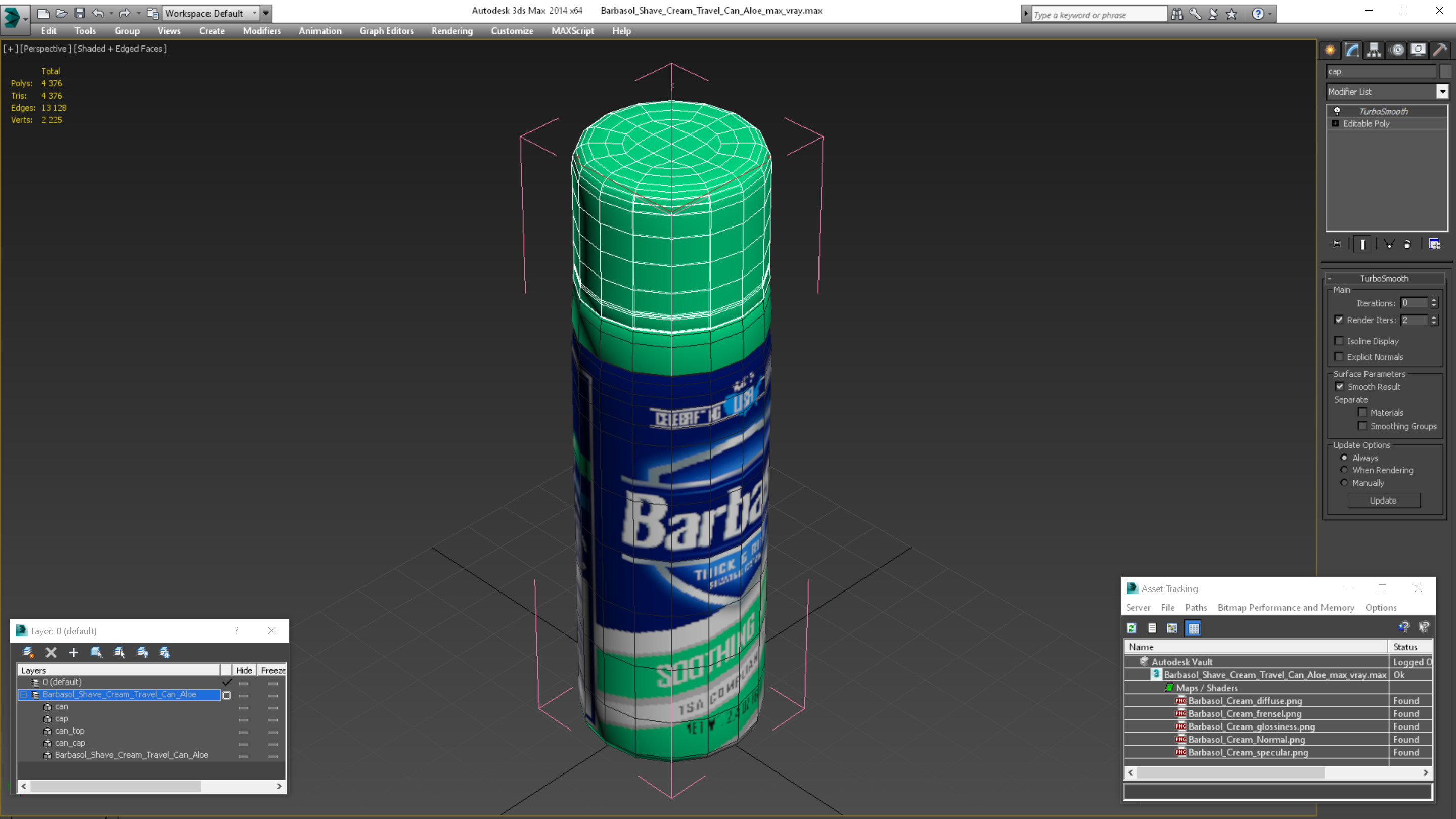Select Barbasol_Cream_diffuse.png in Asset Tracking
Image resolution: width=1456 pixels, height=819 pixels.
click(1245, 701)
